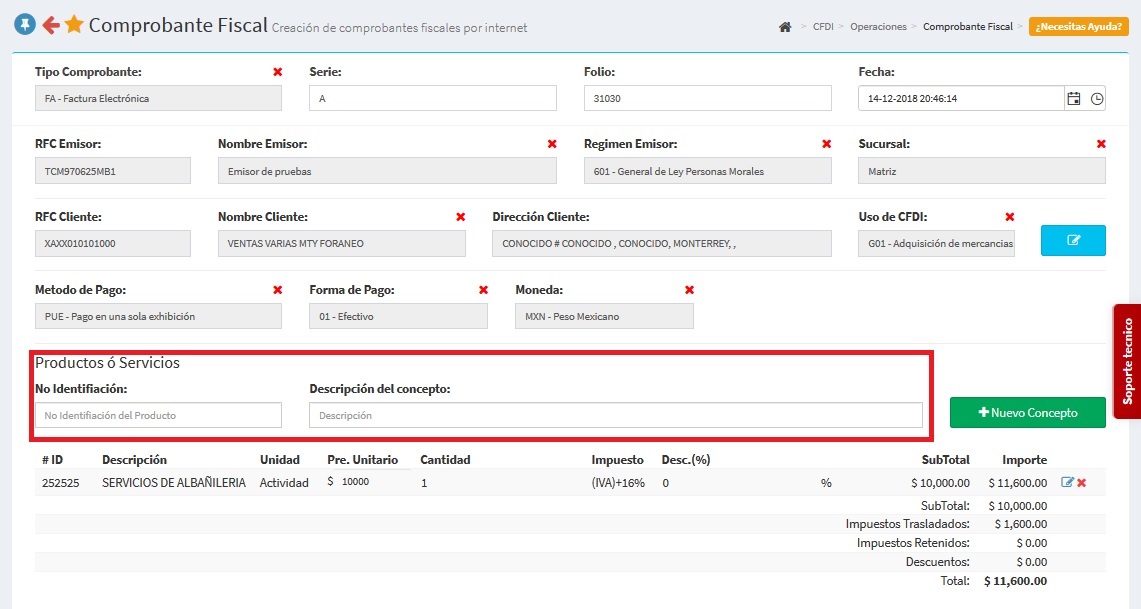
Task: Navigate to Operaciones in the breadcrumb
Action: pyautogui.click(x=878, y=27)
